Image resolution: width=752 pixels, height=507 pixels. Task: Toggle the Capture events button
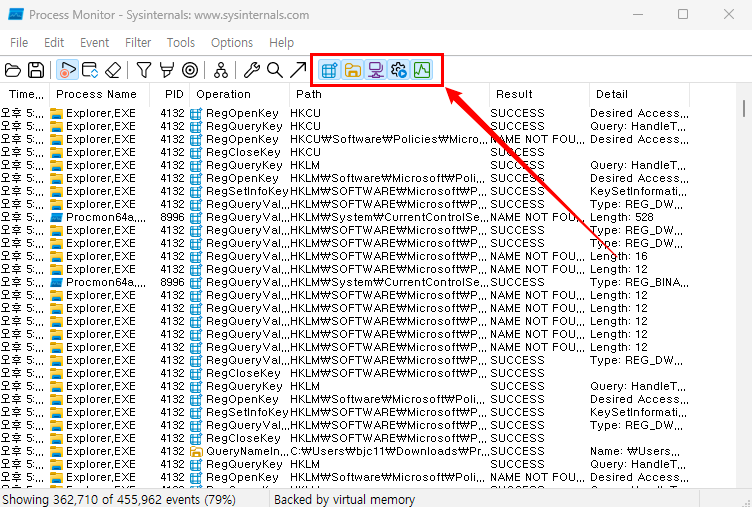click(67, 70)
